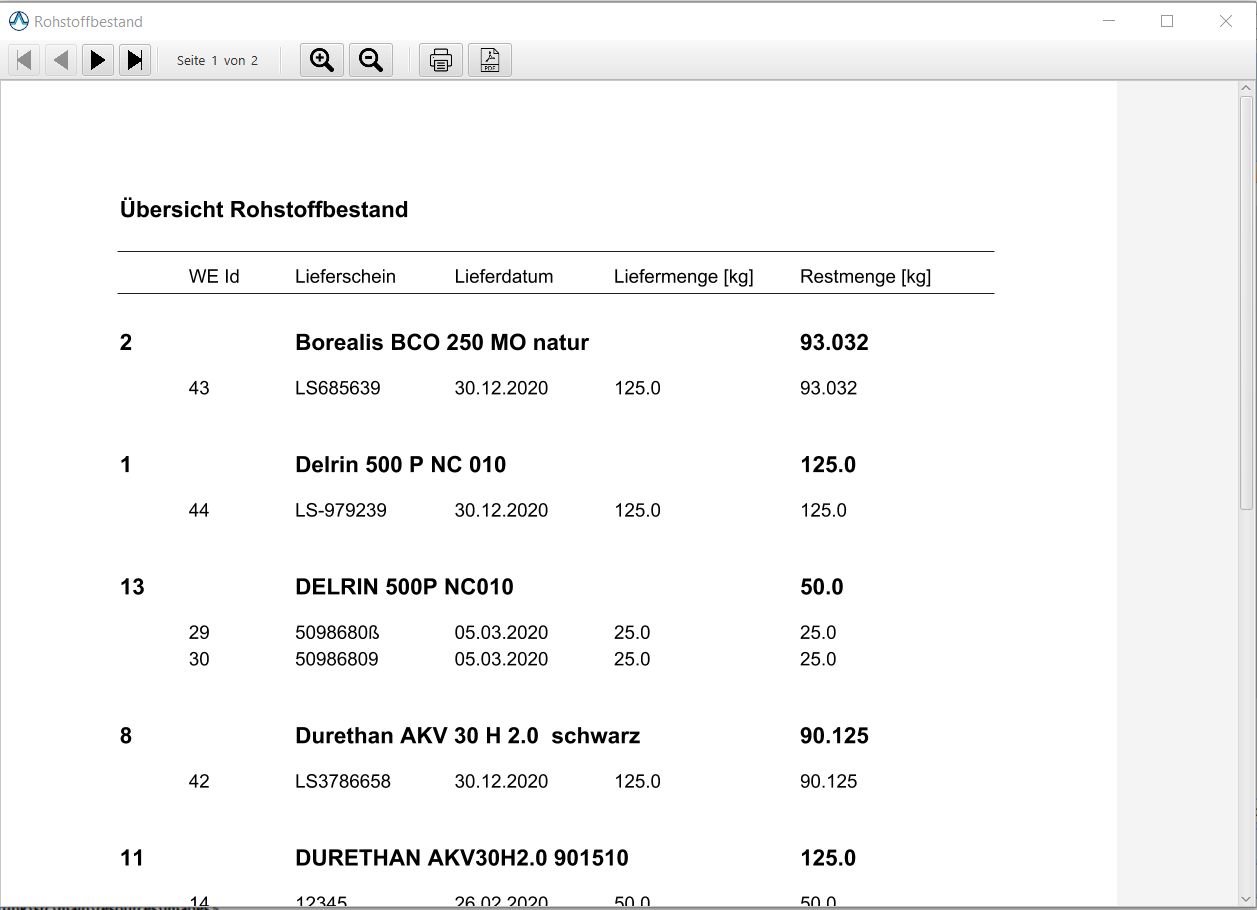
Task: Click the bold total 93.032 for Borealis
Action: (x=834, y=343)
